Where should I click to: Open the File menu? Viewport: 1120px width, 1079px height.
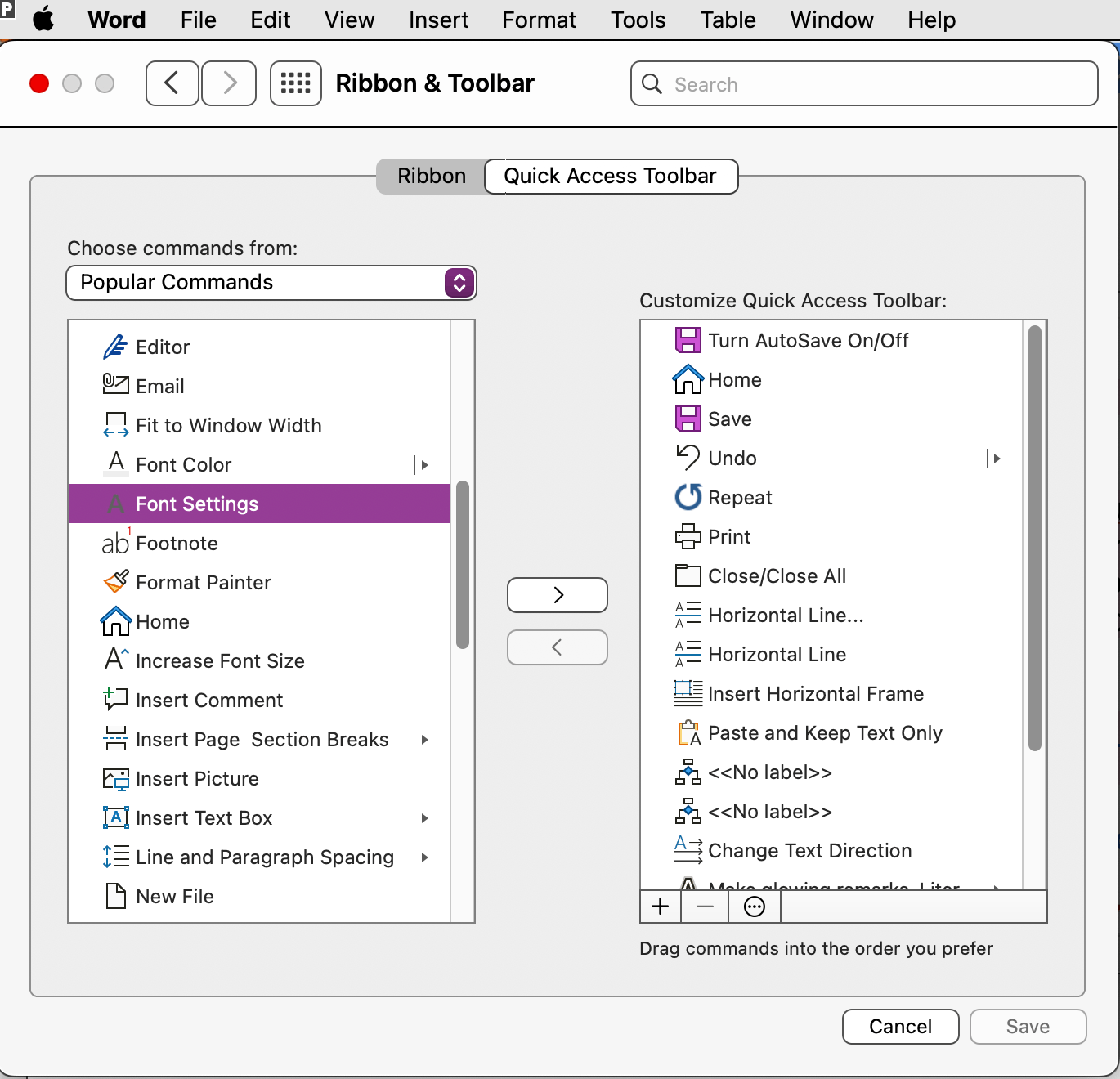tap(199, 20)
